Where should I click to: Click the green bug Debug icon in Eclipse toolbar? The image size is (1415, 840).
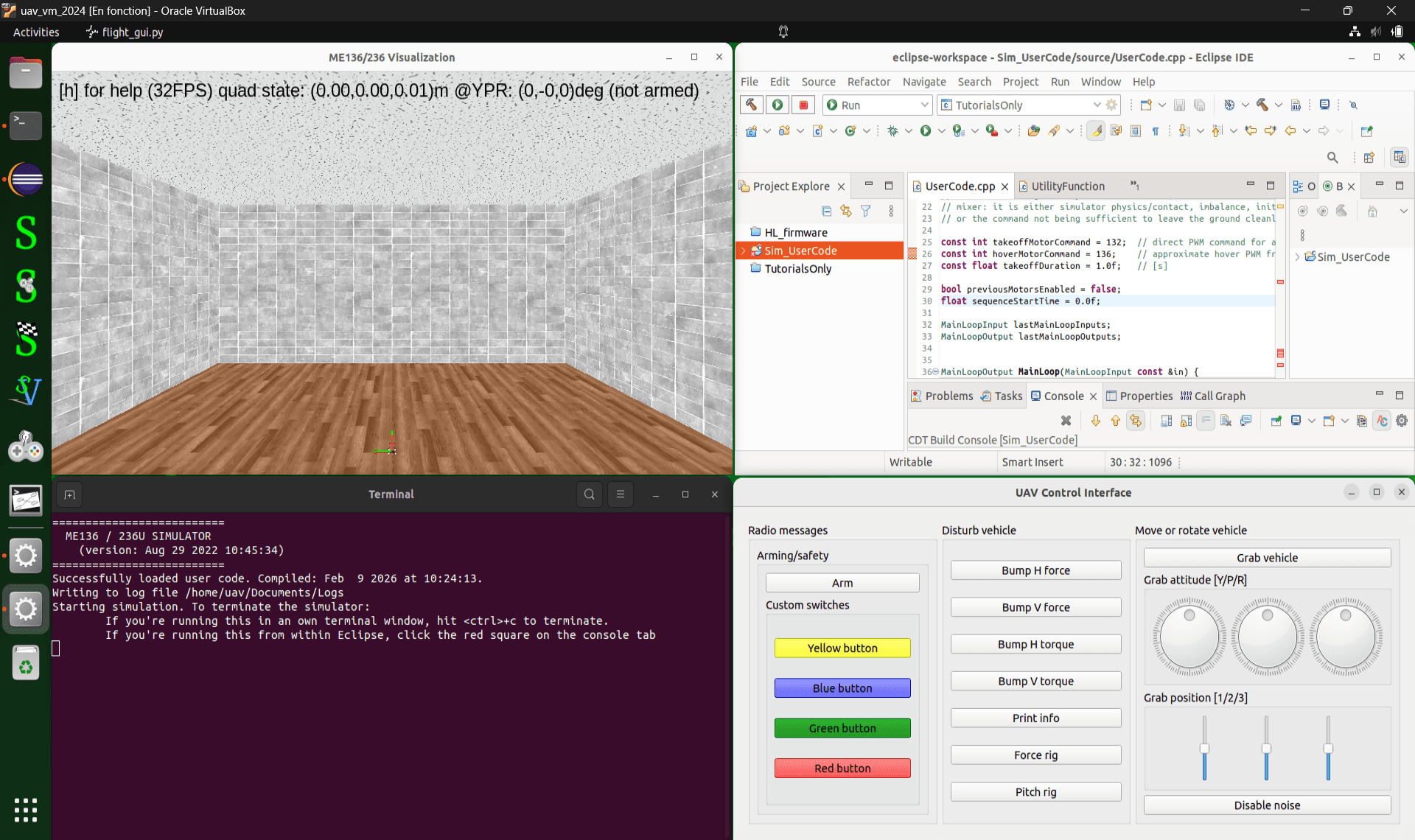[x=893, y=130]
